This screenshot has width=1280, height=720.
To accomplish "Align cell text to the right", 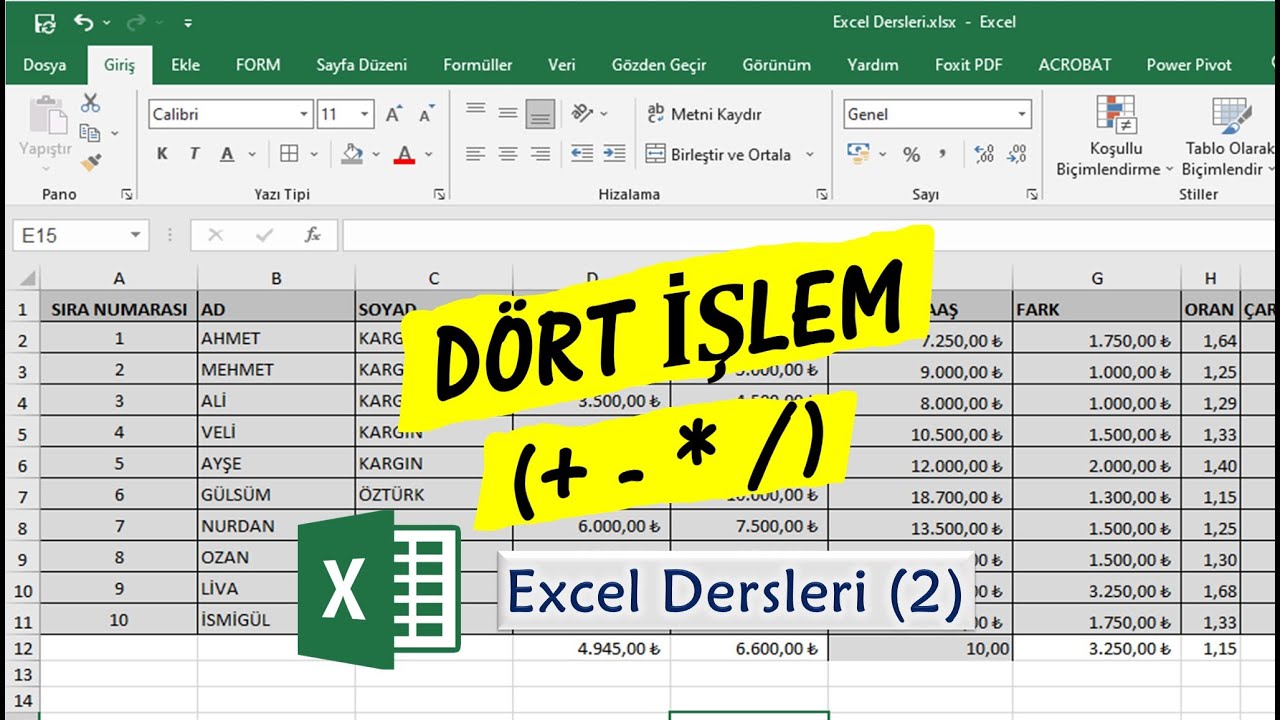I will pos(540,154).
